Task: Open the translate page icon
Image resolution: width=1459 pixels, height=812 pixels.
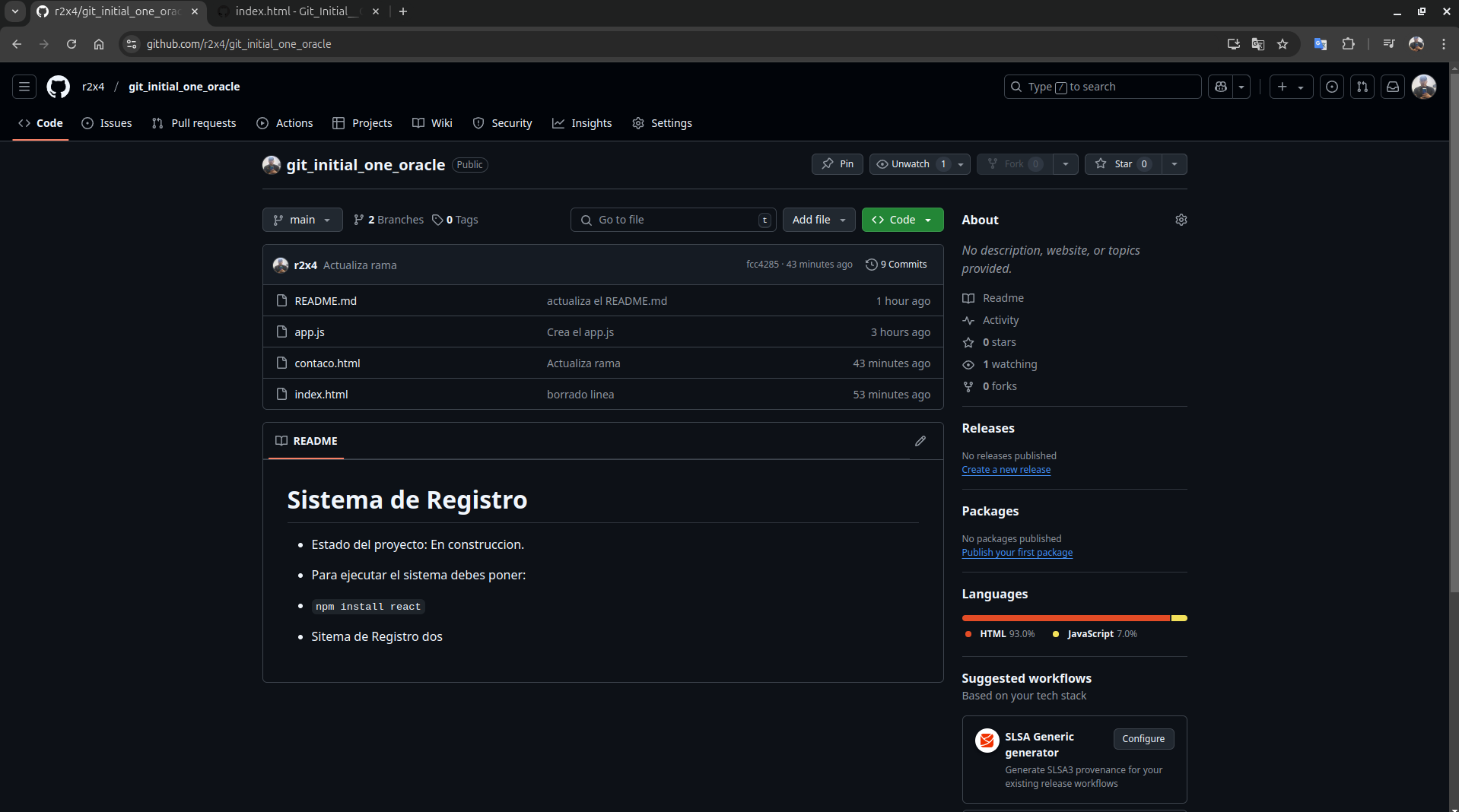Action: (1258, 44)
